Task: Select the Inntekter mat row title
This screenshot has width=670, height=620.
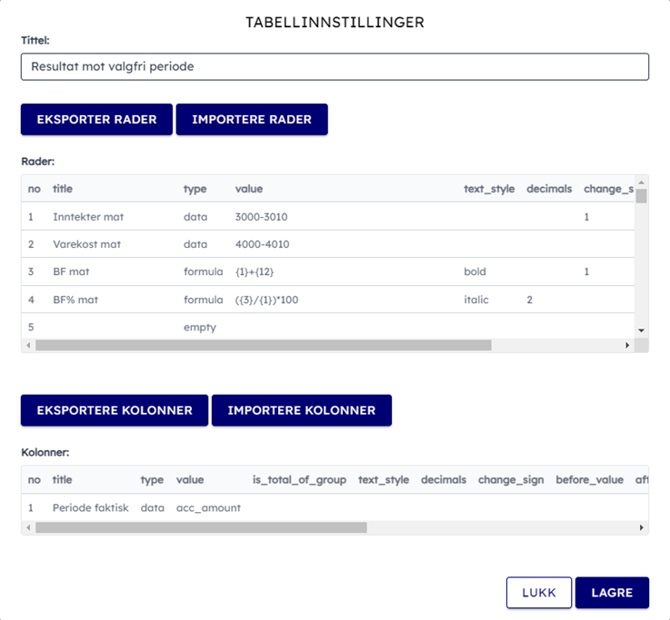Action: point(88,216)
